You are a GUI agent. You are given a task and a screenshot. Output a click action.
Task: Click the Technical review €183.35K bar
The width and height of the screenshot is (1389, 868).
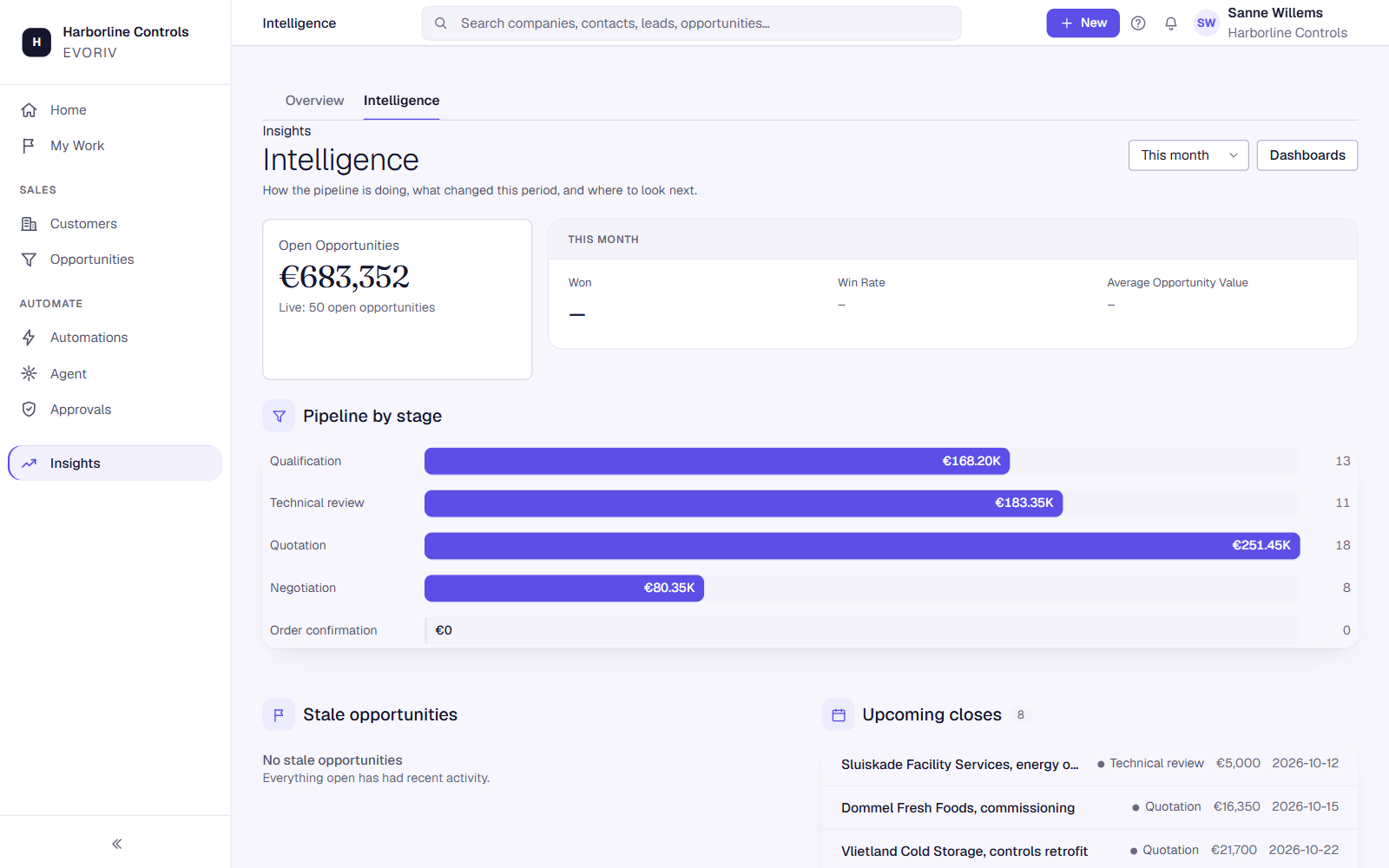(743, 503)
